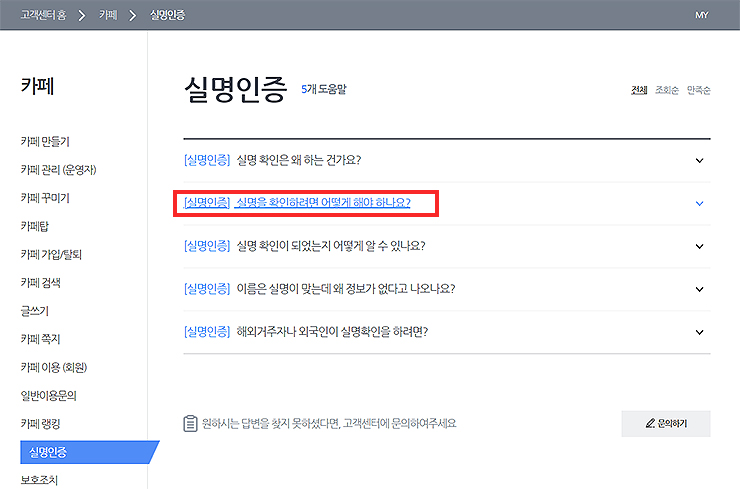Click the '5개 도움말' count text
Screen dimensions: 740x489
tap(324, 89)
